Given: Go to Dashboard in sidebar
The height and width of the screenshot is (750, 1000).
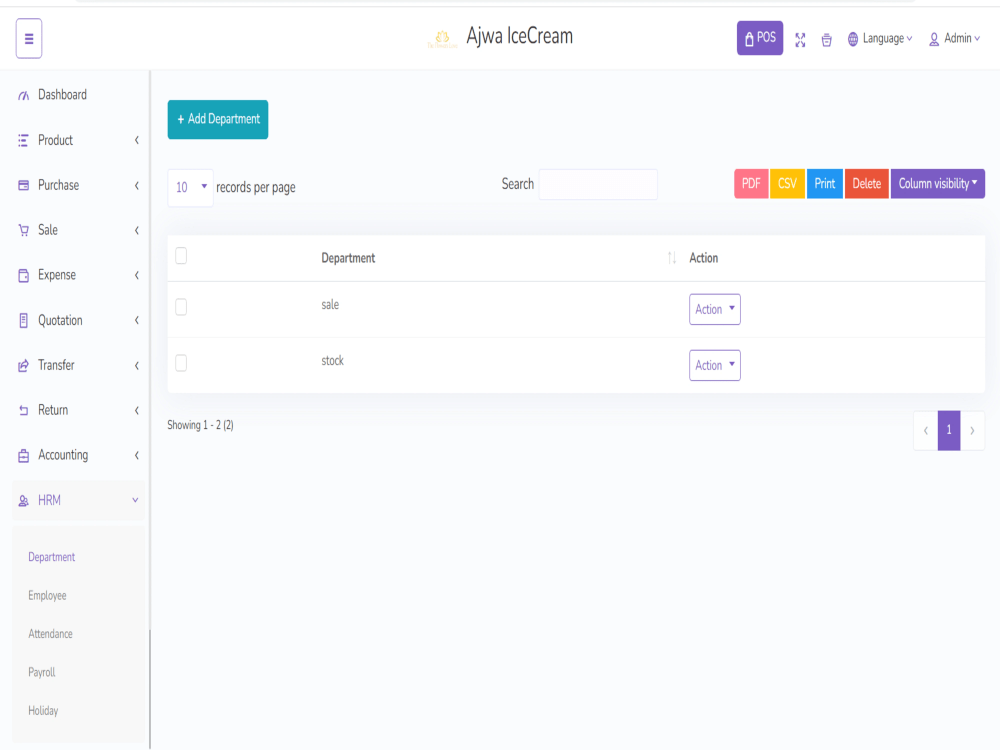Looking at the screenshot, I should point(62,95).
